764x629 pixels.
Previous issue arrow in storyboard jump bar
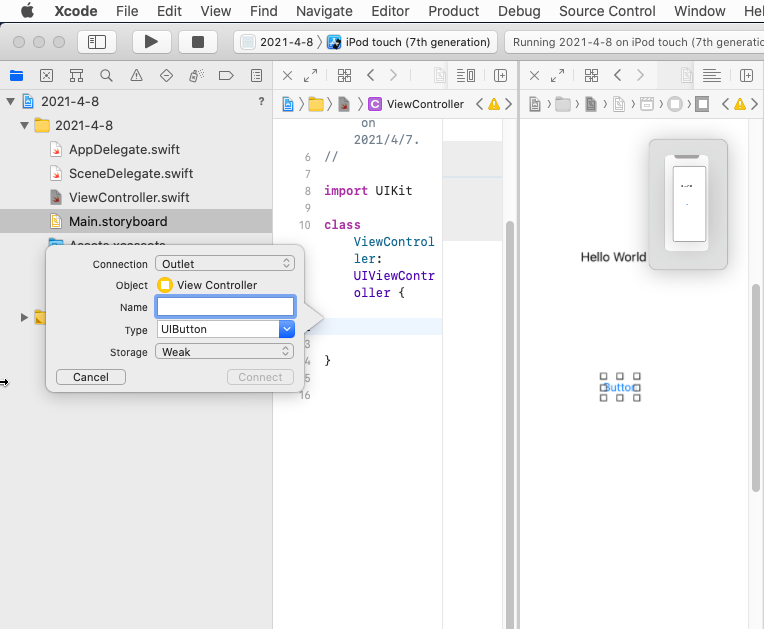pos(726,104)
